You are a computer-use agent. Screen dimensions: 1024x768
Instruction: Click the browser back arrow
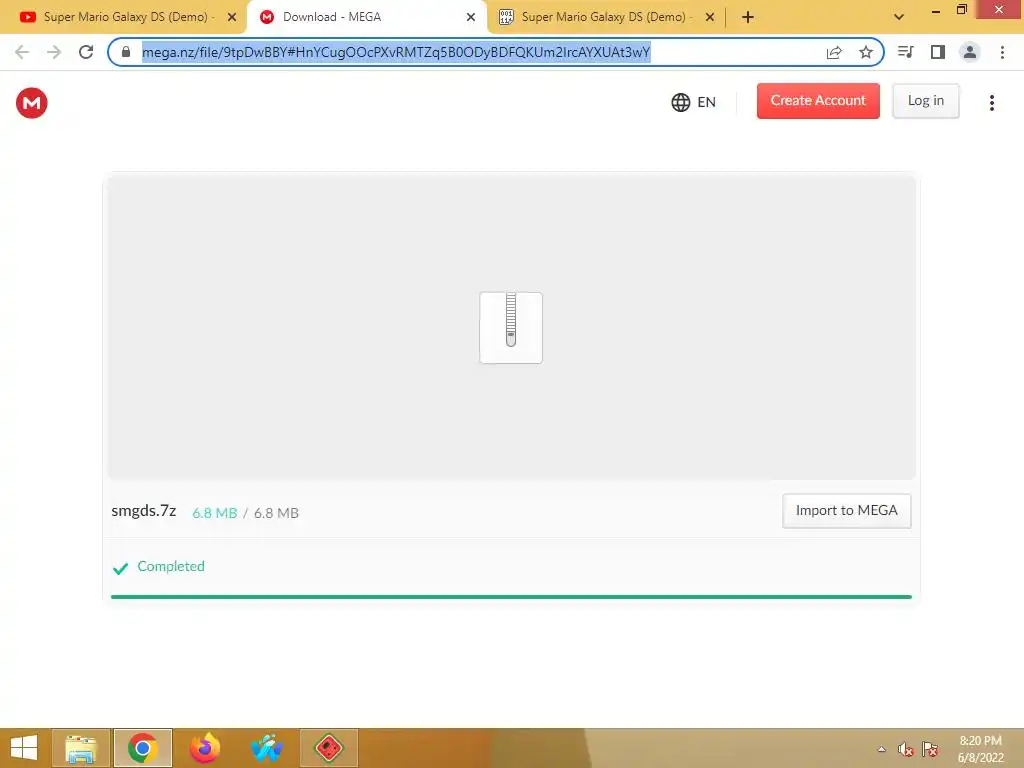point(22,52)
